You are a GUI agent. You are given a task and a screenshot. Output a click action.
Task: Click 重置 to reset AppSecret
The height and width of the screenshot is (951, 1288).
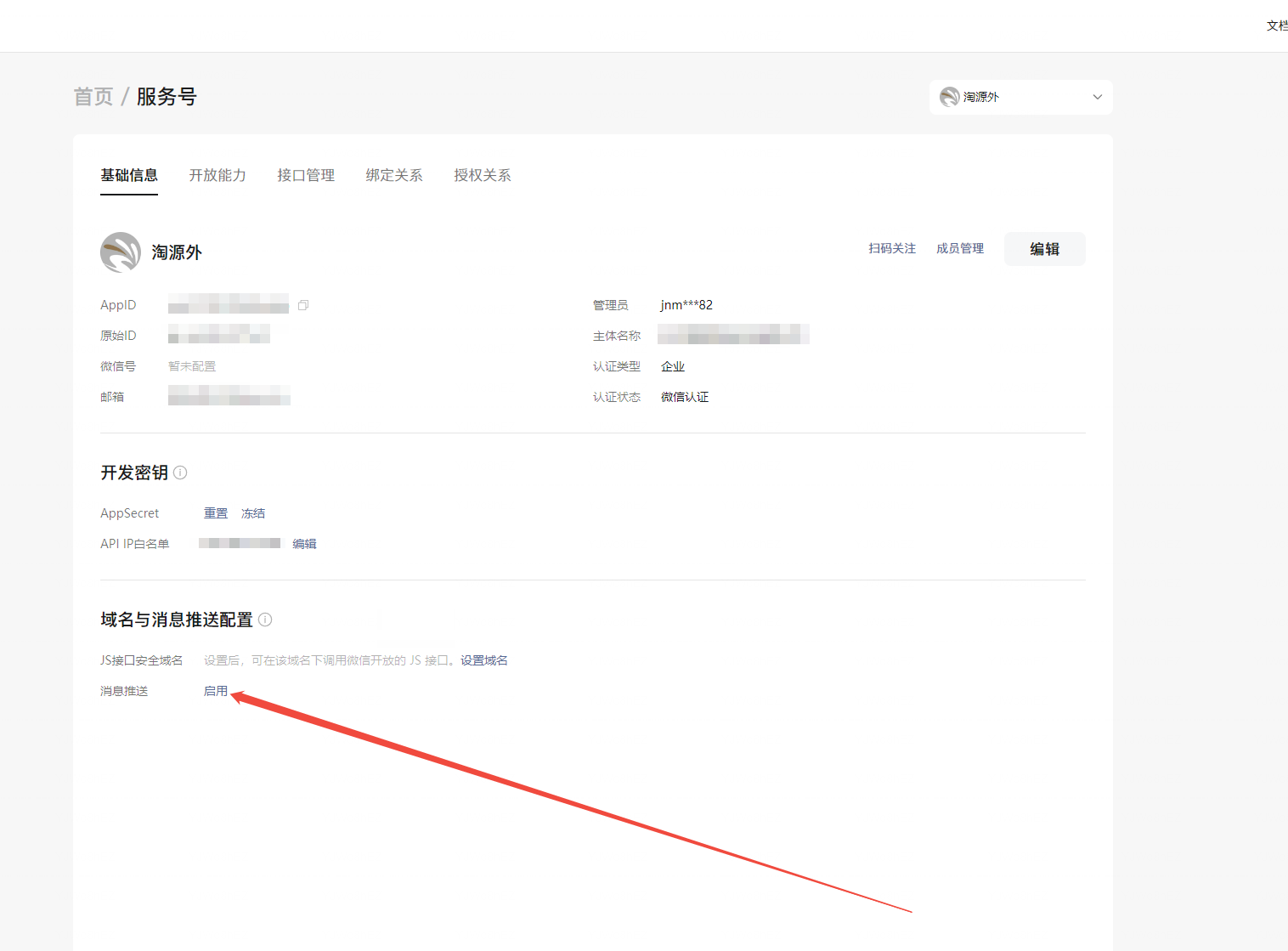point(216,513)
